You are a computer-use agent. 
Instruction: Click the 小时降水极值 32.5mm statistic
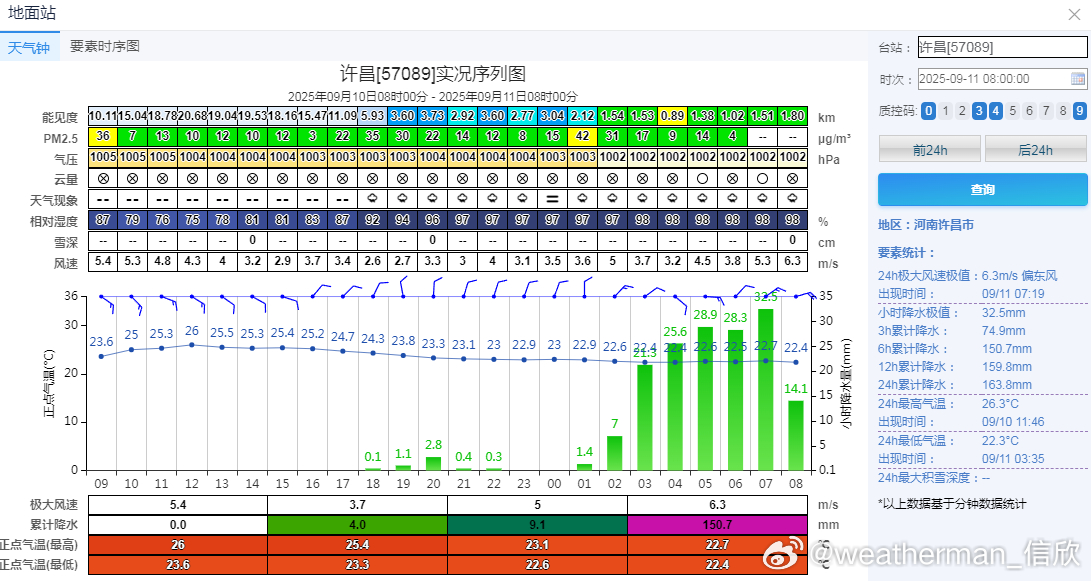[952, 312]
